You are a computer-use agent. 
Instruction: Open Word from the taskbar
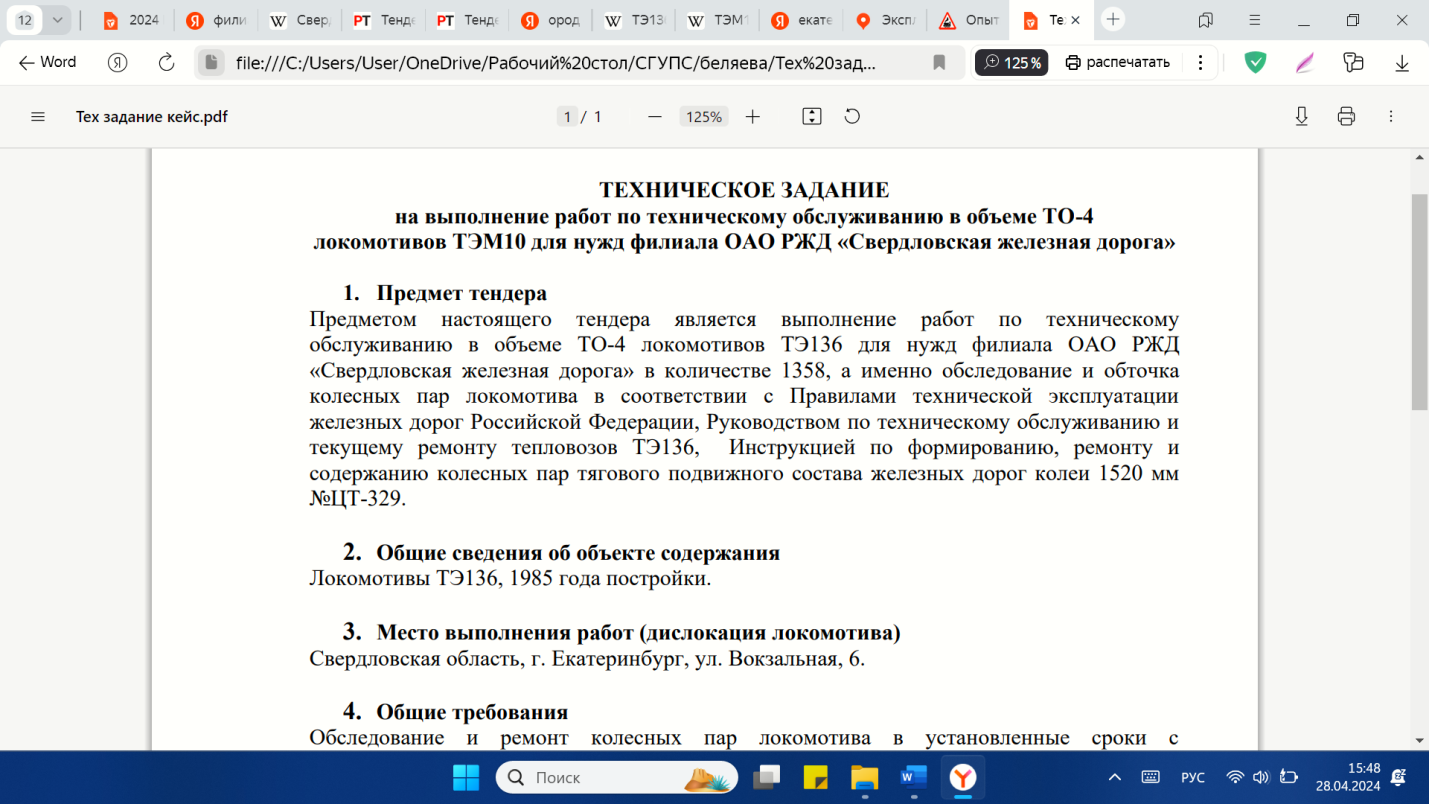pos(914,777)
